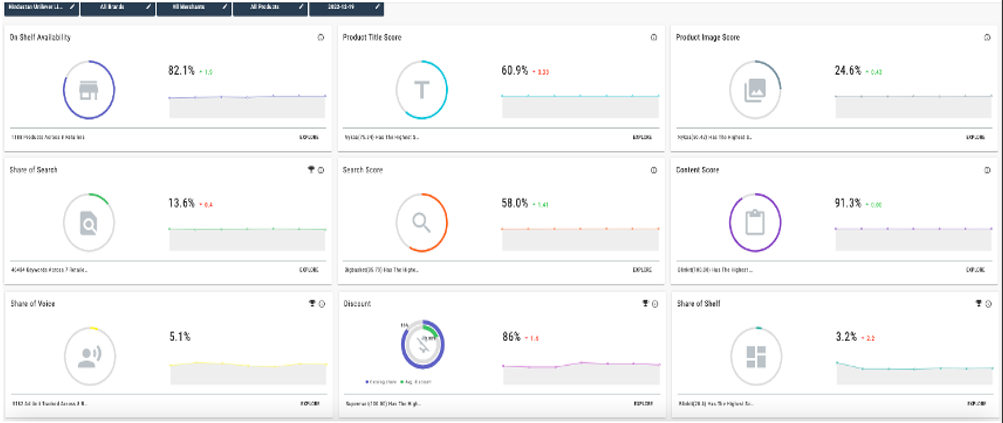Image resolution: width=1003 pixels, height=423 pixels.
Task: Click trophy icon on Share of Shelf card
Action: tap(978, 303)
